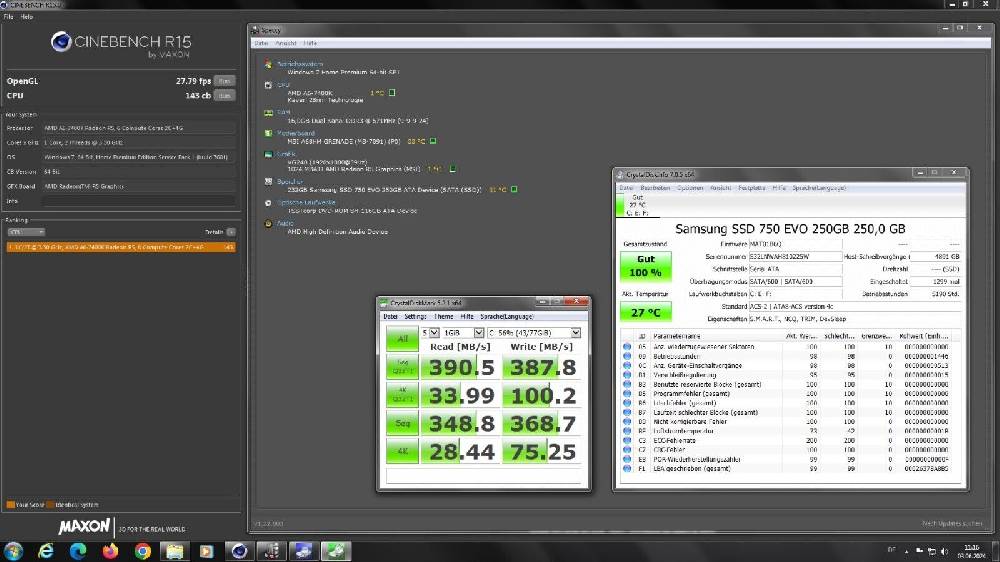Viewport: 1000px width, 562px height.
Task: Open the Ansicht menu in Speccy
Action: (286, 43)
